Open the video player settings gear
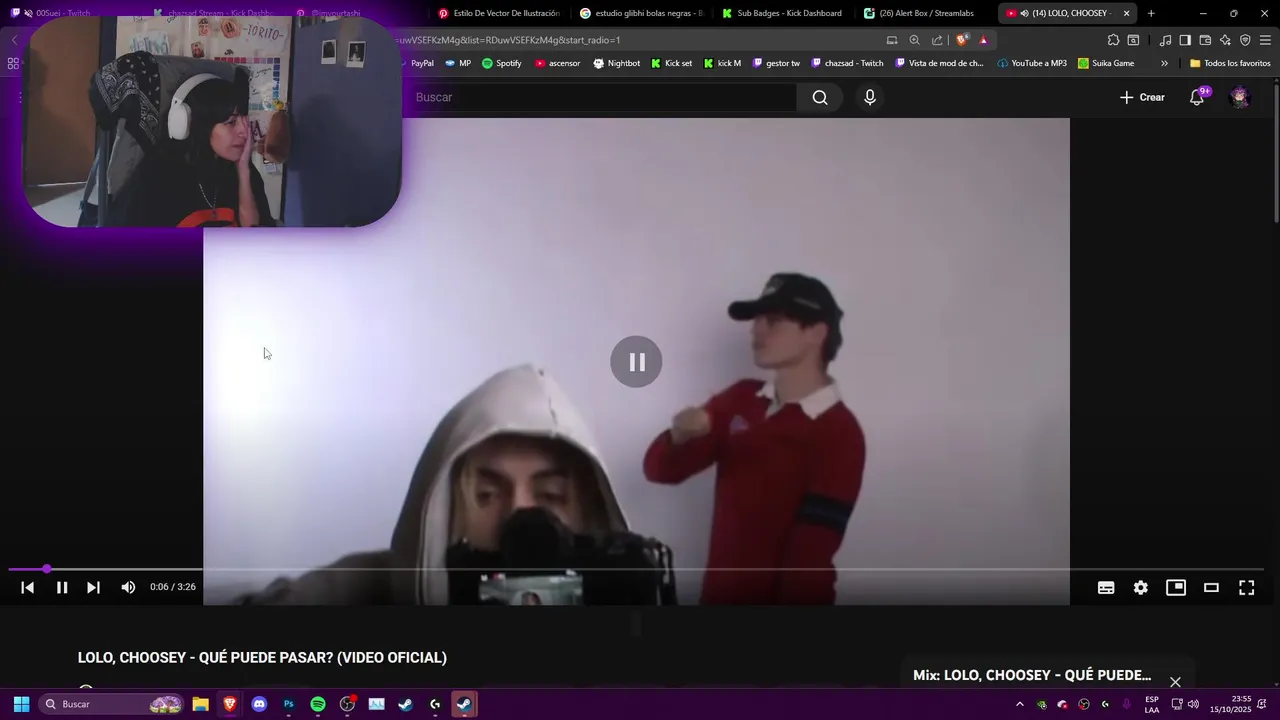Screen dimensions: 1280x720 (x=1141, y=588)
